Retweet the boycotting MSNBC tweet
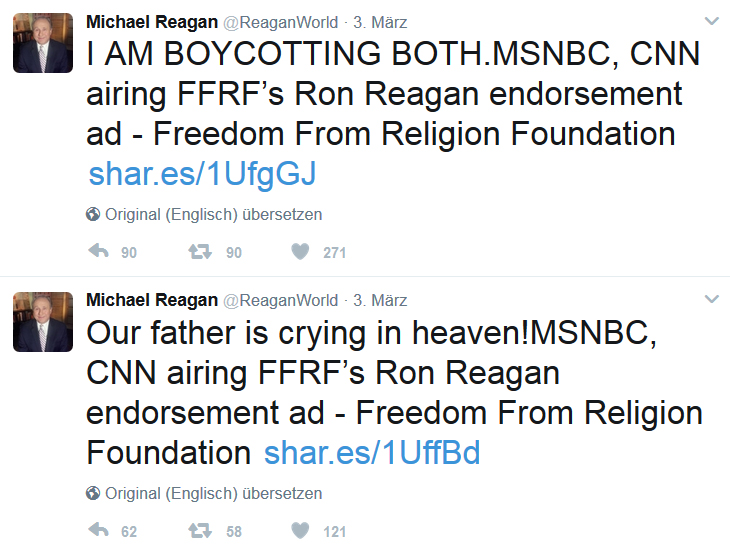 [x=200, y=251]
